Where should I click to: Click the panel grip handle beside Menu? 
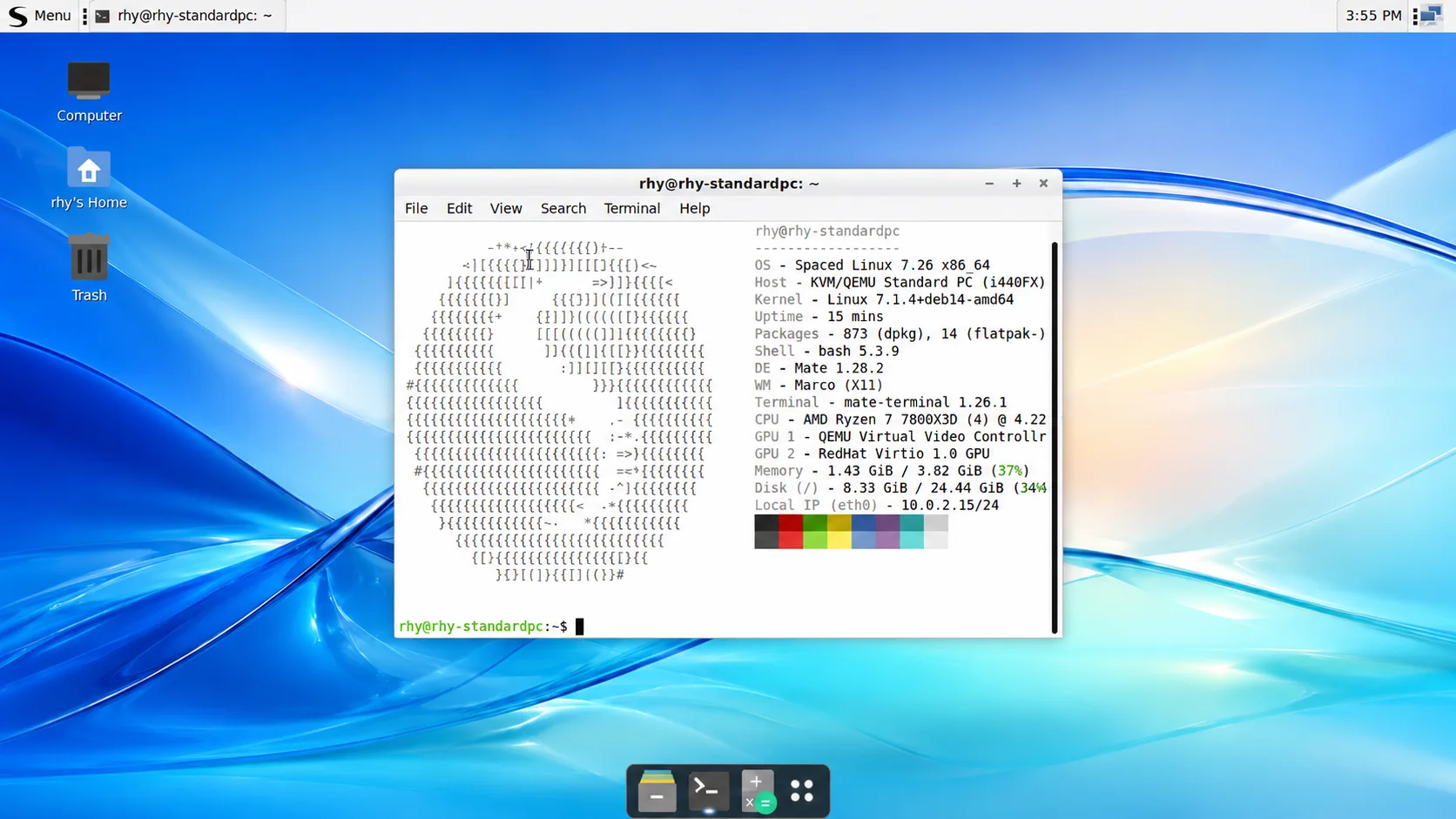(84, 16)
